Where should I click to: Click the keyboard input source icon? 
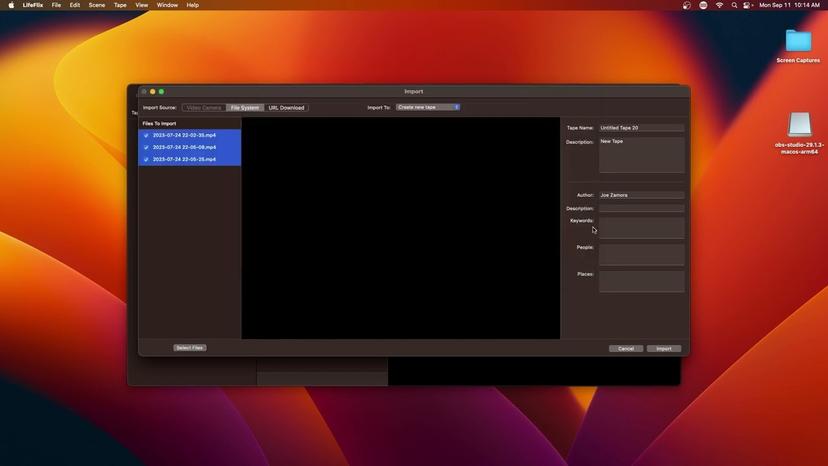tap(703, 5)
